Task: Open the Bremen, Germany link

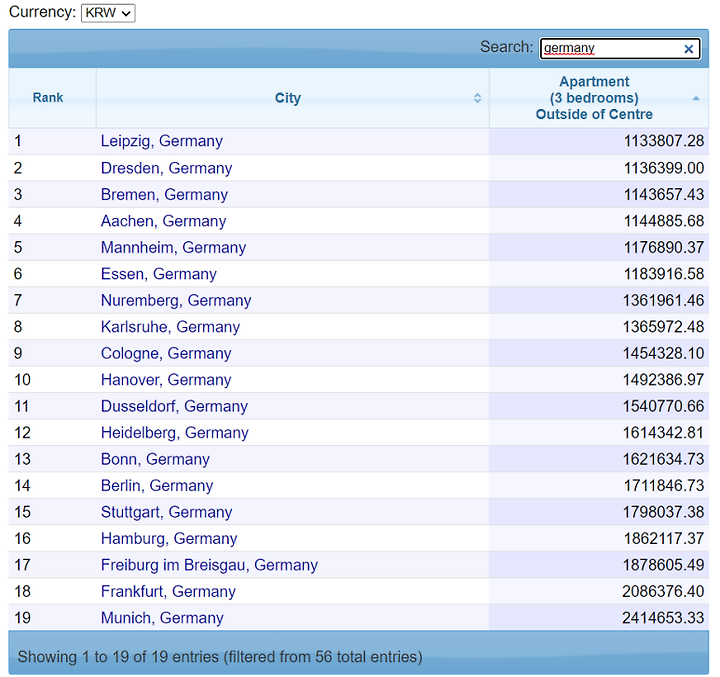Action: [x=164, y=195]
